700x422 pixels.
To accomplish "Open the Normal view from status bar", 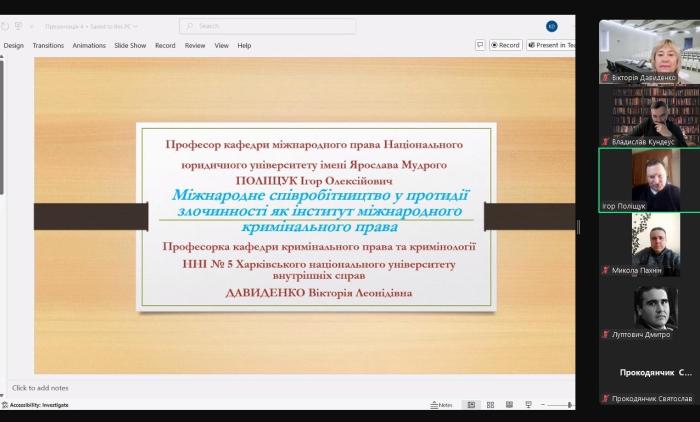I will (x=471, y=405).
